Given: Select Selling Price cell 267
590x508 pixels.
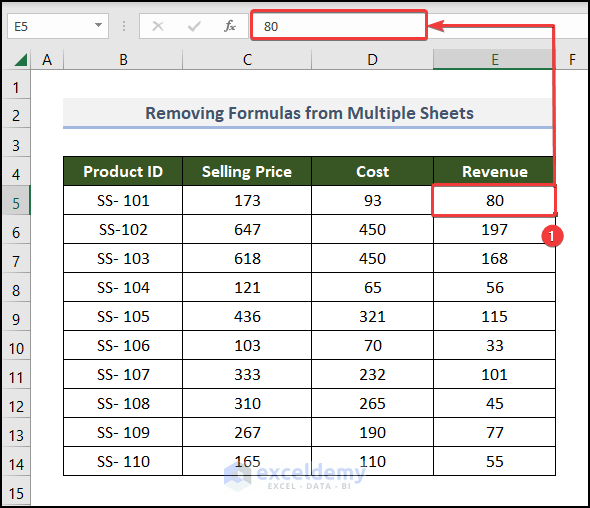Looking at the screenshot, I should click(x=247, y=432).
